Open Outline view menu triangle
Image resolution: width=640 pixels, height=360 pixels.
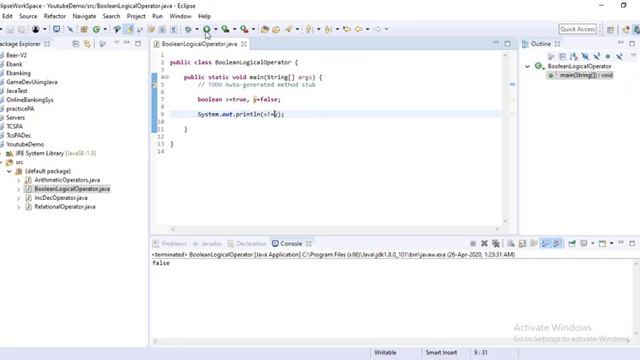tap(633, 56)
